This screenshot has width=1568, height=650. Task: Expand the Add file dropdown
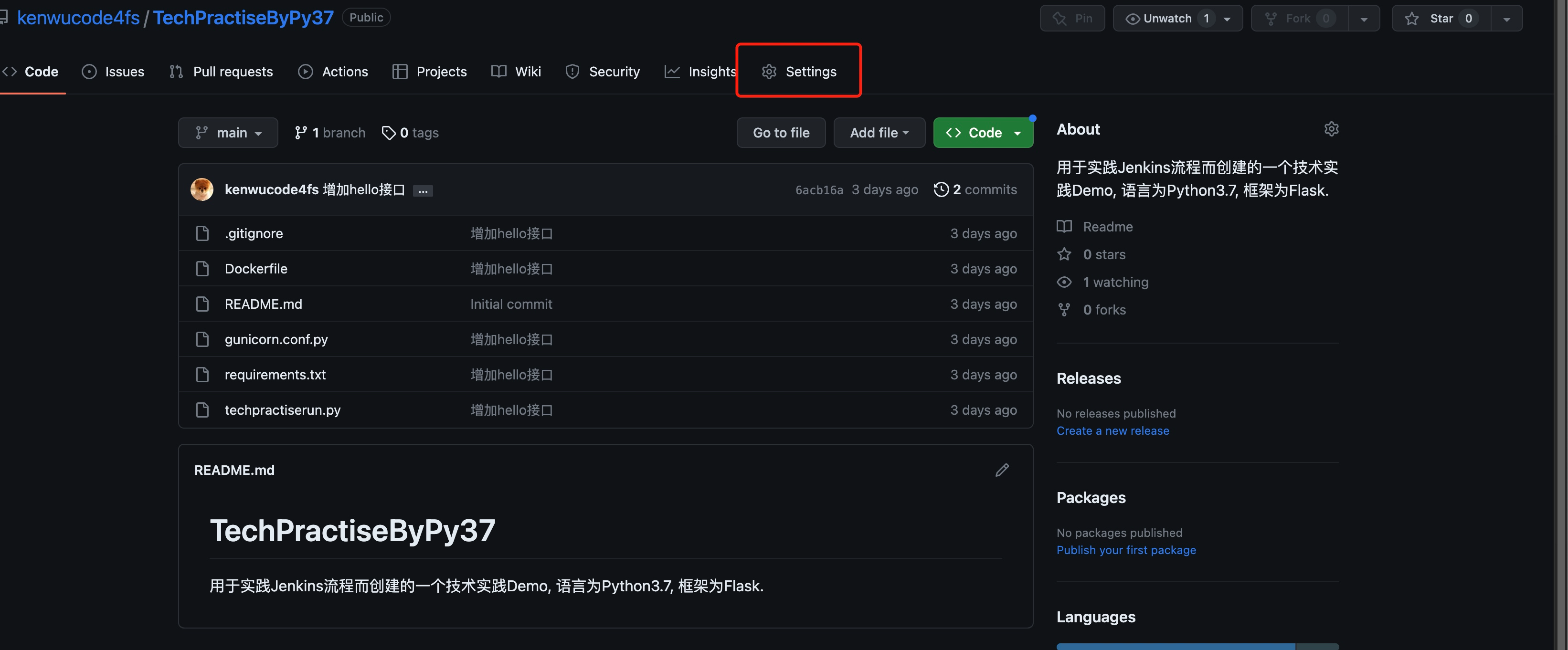(x=879, y=133)
